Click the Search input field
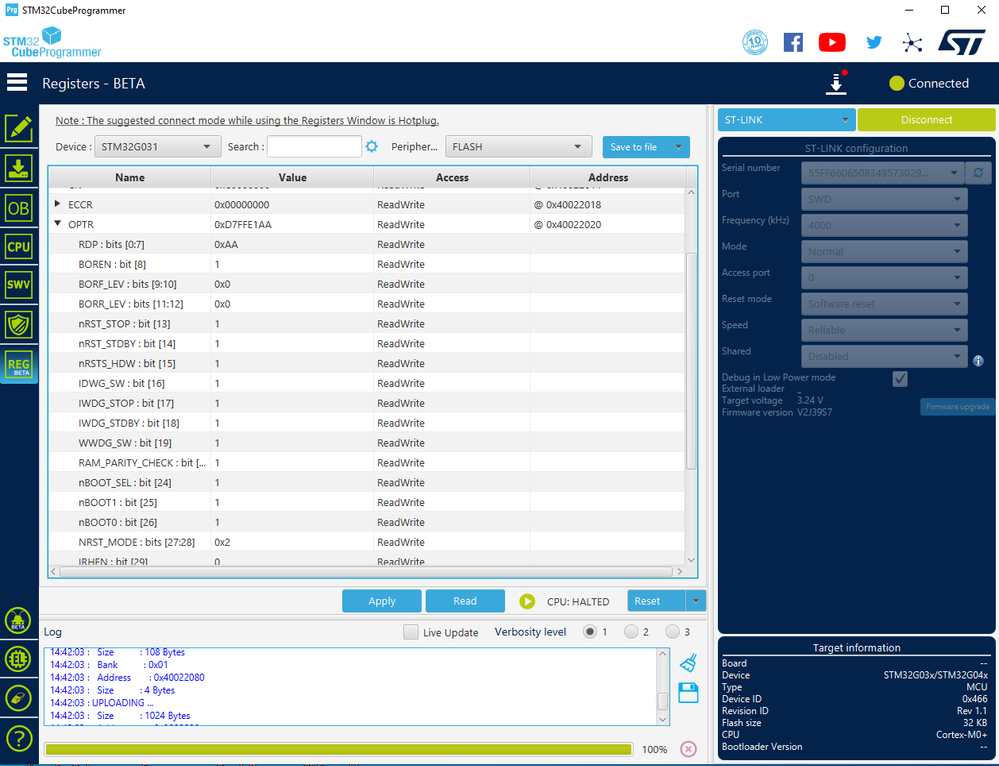The image size is (999, 766). click(x=314, y=147)
